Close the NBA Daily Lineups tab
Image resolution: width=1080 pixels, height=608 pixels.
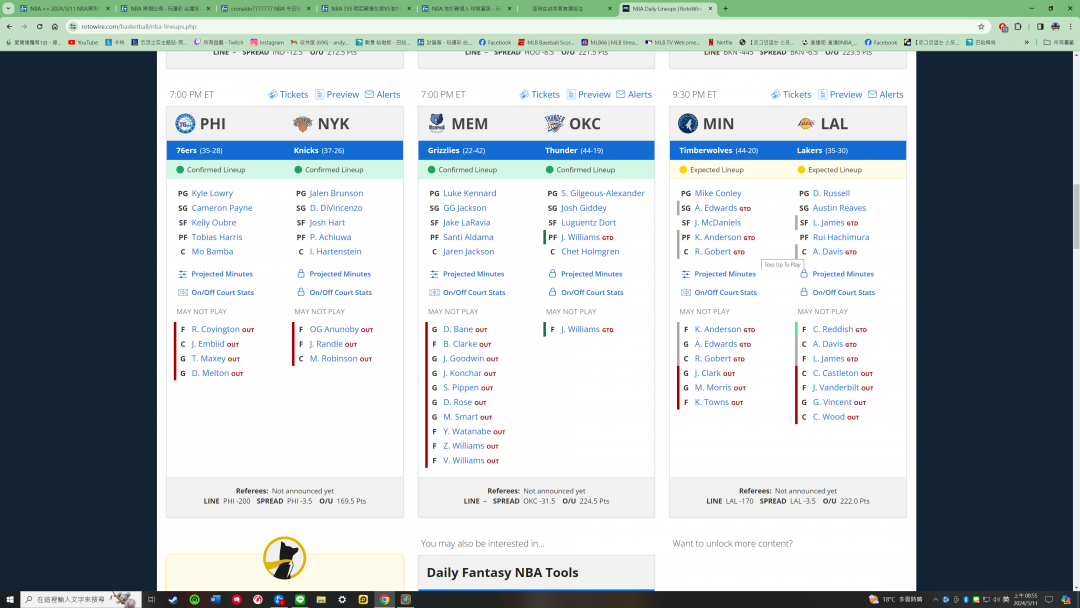[710, 8]
